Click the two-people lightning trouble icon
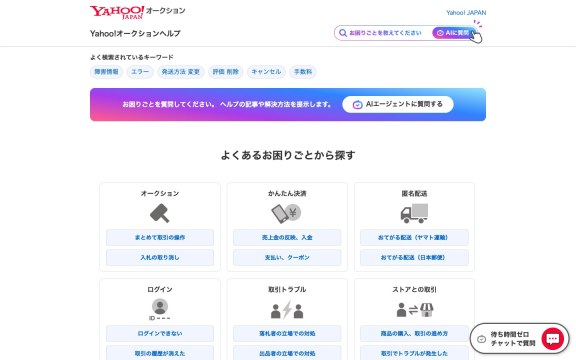This screenshot has width=576, height=360. [x=287, y=310]
